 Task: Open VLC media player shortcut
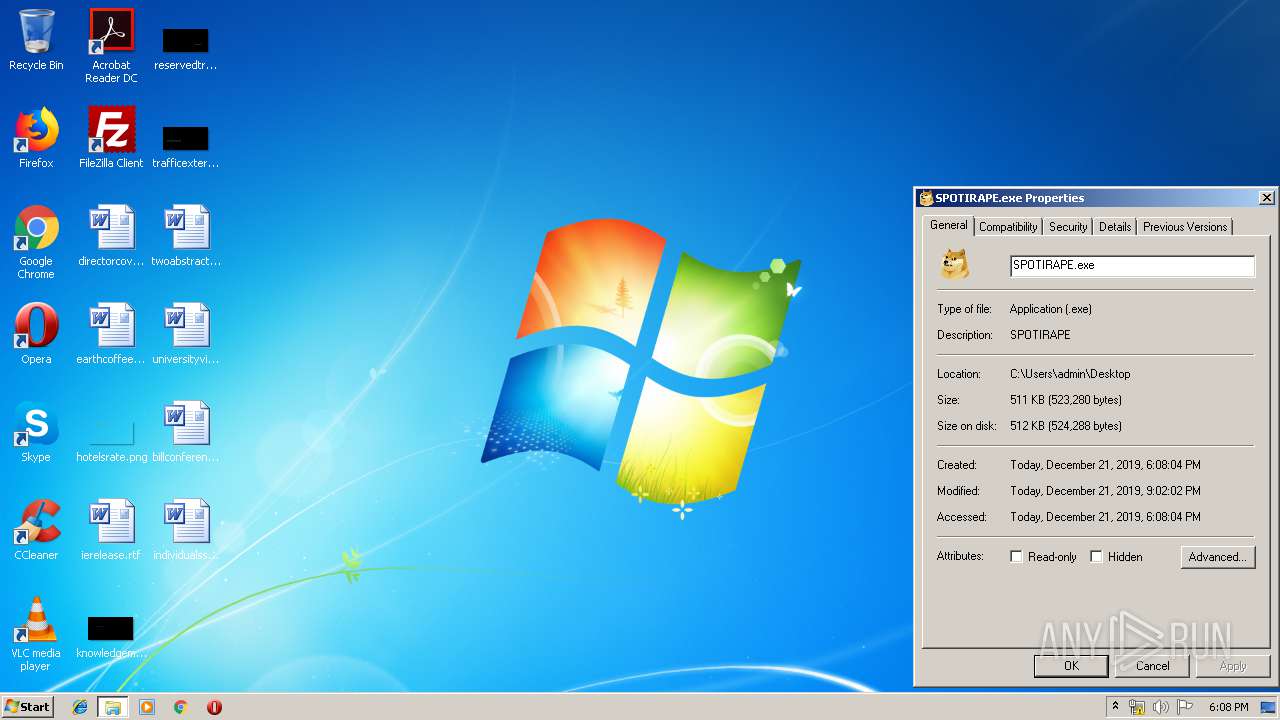pos(36,634)
